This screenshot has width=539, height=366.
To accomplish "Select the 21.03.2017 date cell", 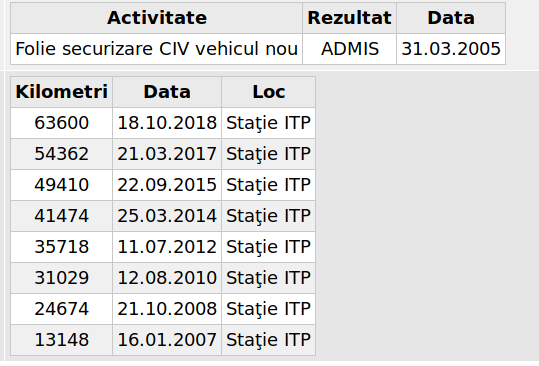I will pyautogui.click(x=167, y=154).
